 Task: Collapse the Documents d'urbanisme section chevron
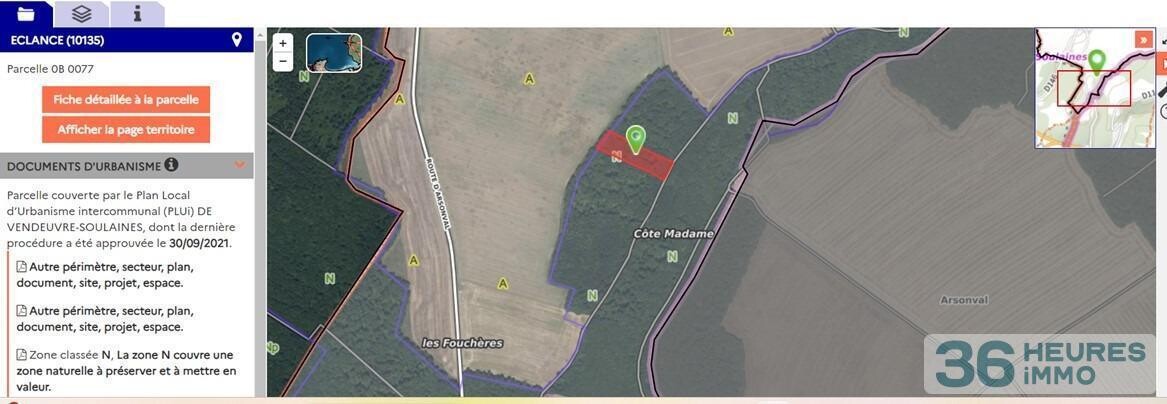[240, 164]
